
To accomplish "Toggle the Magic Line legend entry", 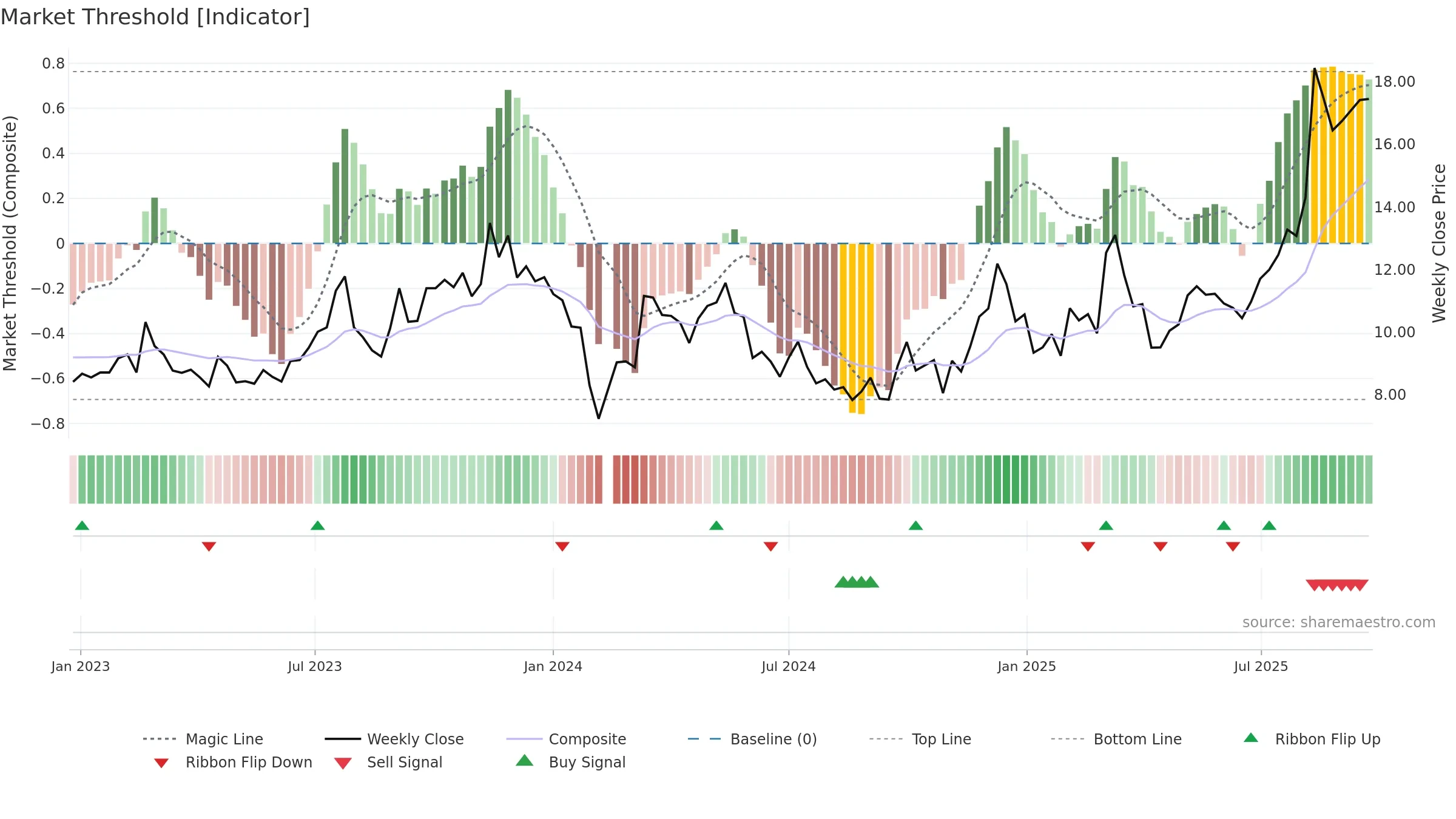I will point(203,739).
